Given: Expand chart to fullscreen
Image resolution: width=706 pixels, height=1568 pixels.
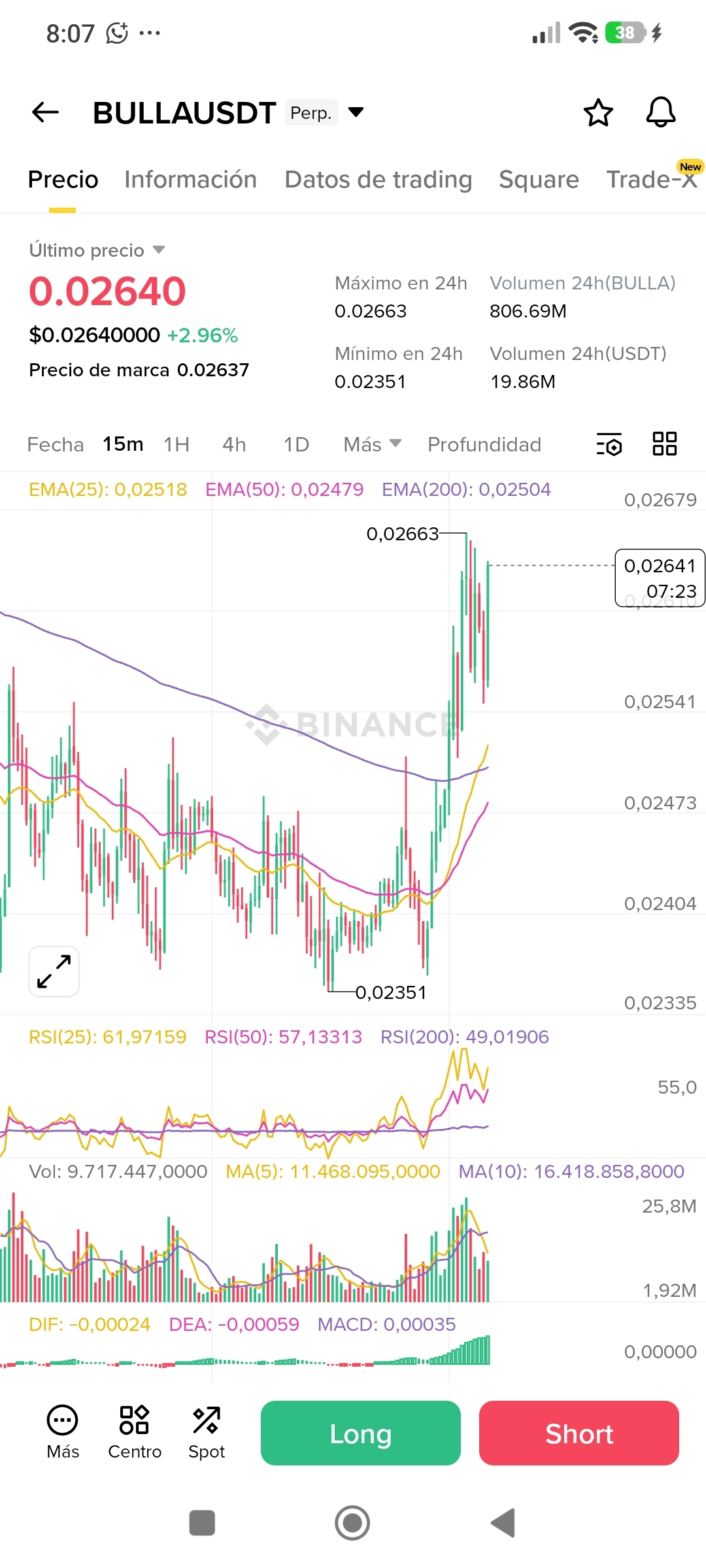Looking at the screenshot, I should (x=54, y=972).
